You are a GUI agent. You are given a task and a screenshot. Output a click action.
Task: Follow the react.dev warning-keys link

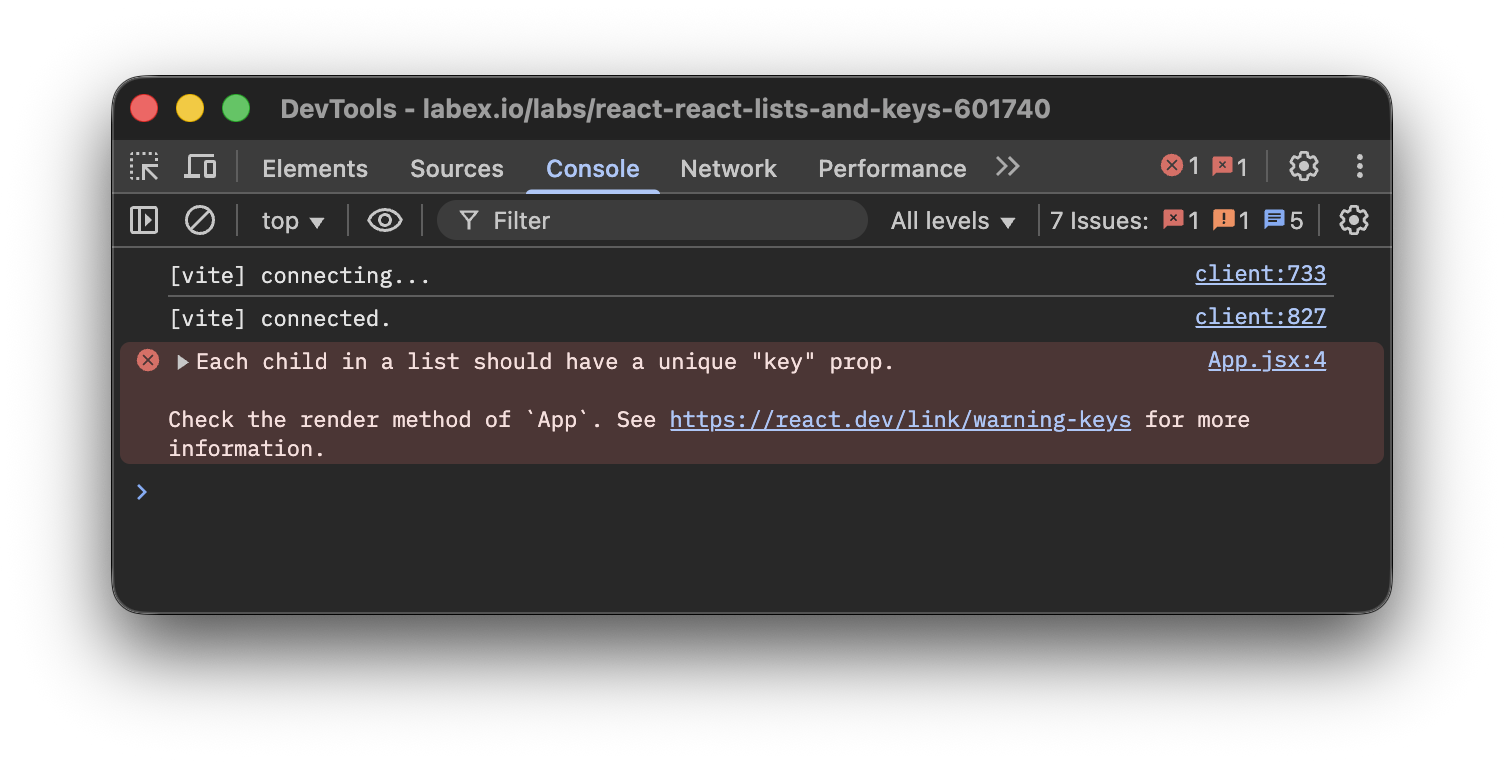click(899, 419)
